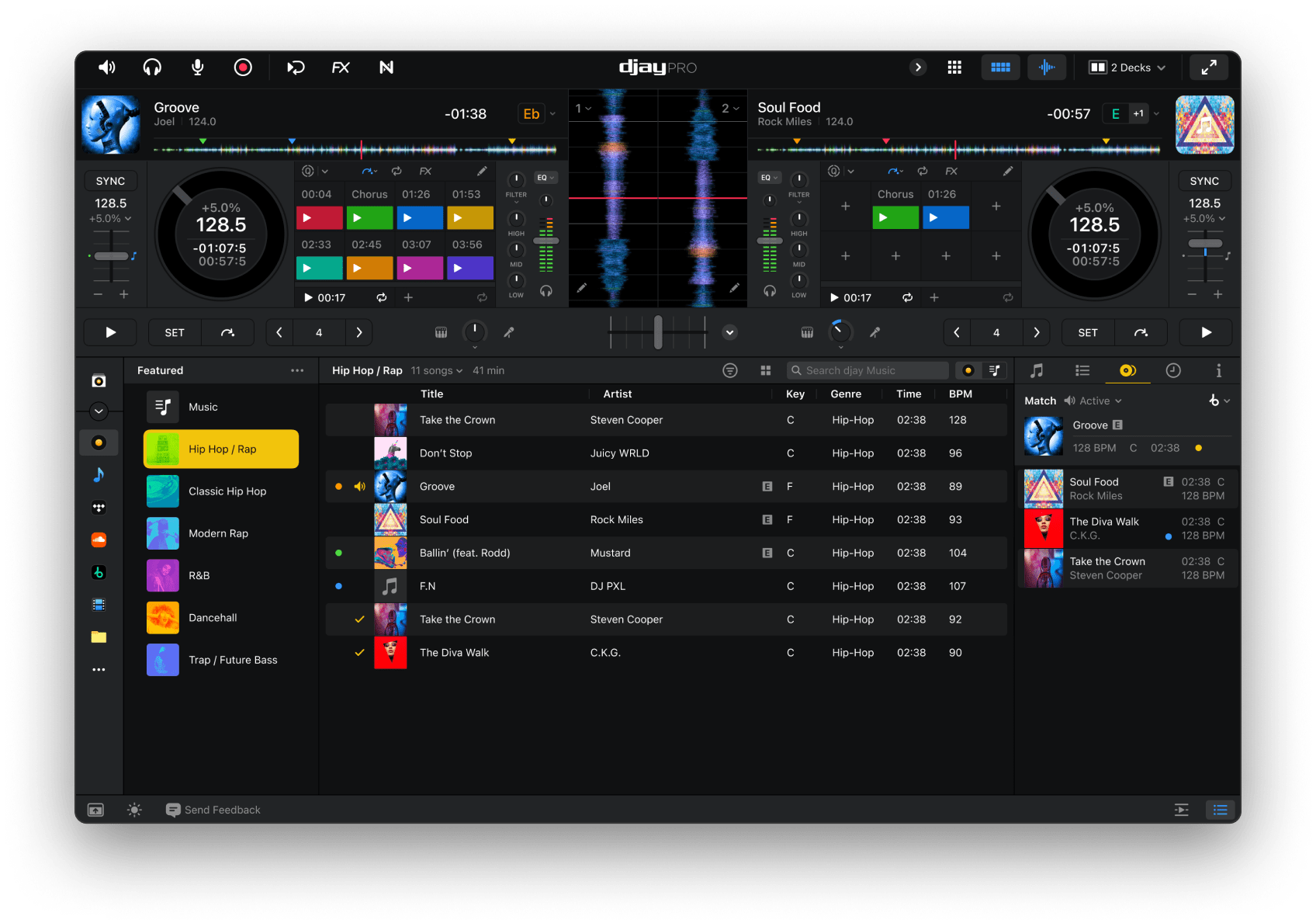This screenshot has height=923, width=1316.
Task: Click the Search djay Music field
Action: coord(869,371)
